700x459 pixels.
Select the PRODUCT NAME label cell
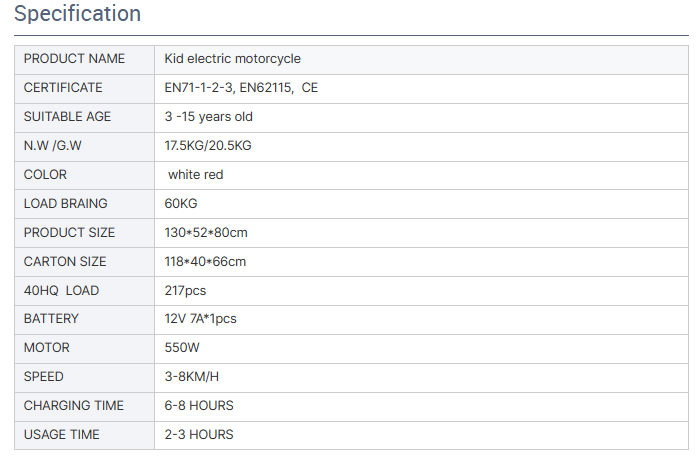tap(75, 59)
